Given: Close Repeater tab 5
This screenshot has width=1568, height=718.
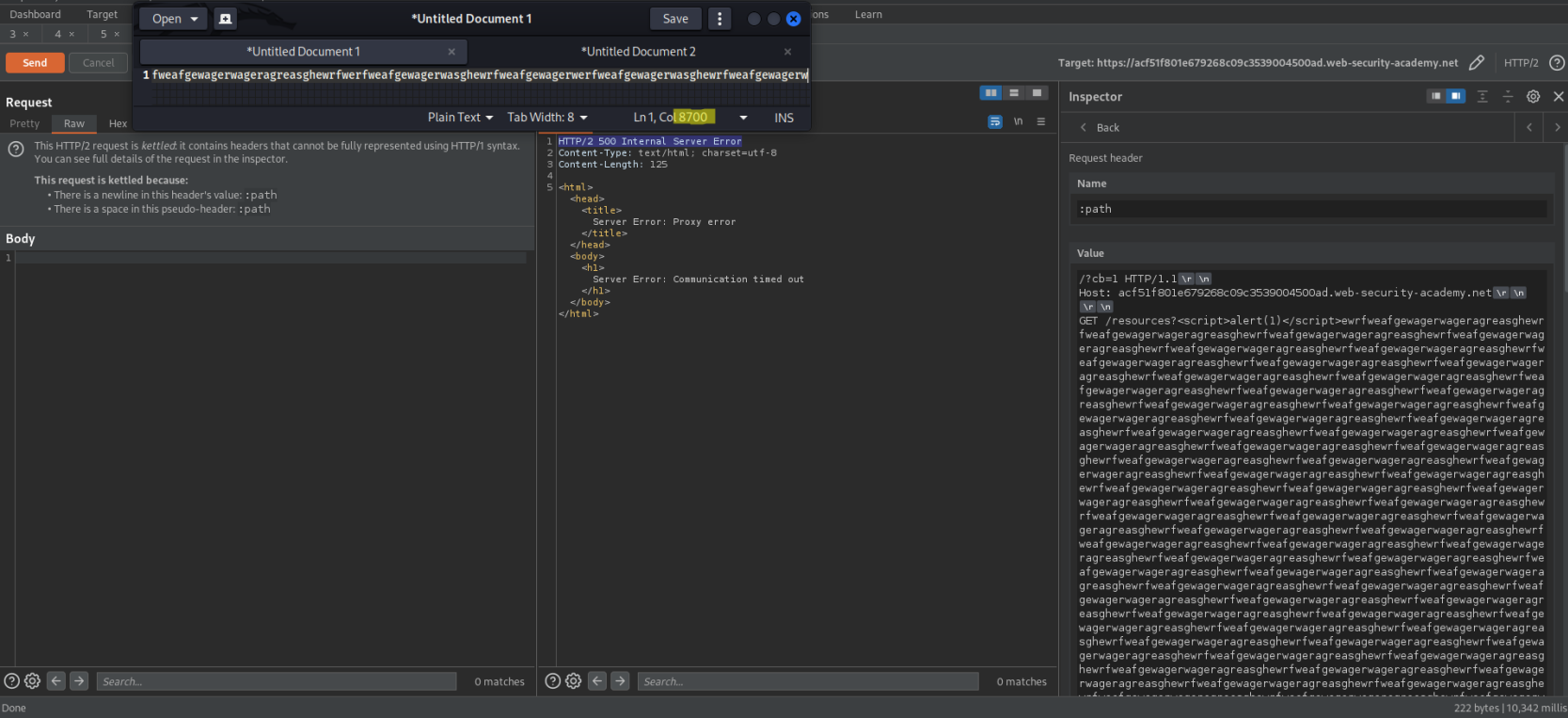Looking at the screenshot, I should (x=117, y=34).
